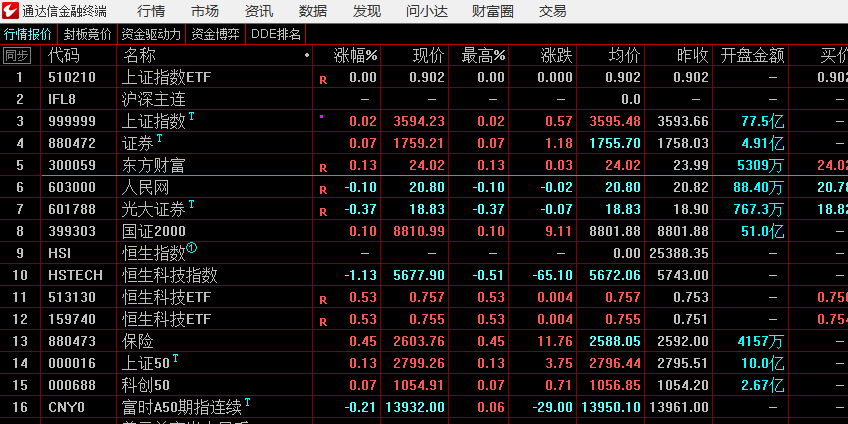Switch to the 资金驱动力 tab
848x424 pixels.
coord(151,35)
